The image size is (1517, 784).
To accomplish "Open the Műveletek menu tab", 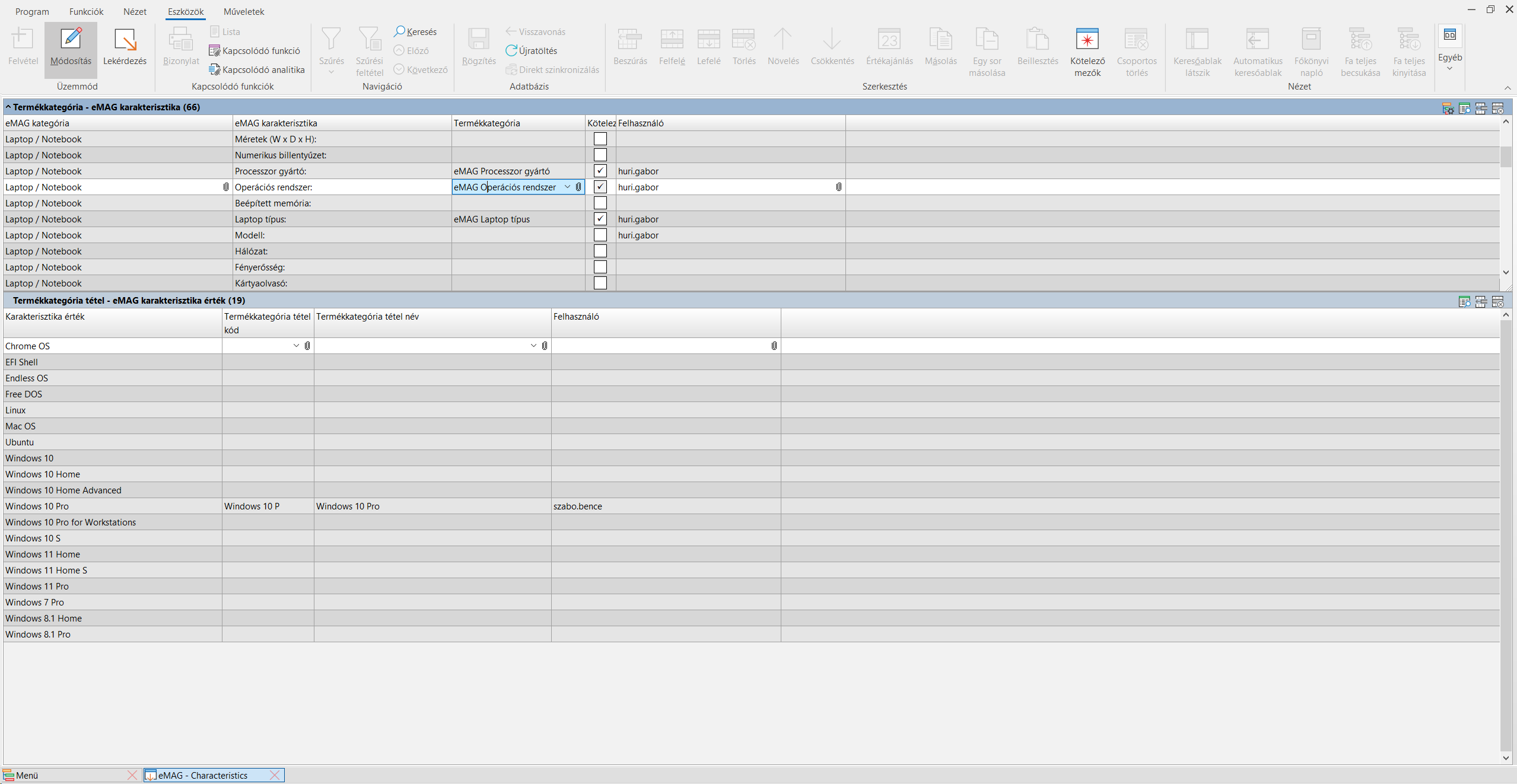I will pos(244,11).
